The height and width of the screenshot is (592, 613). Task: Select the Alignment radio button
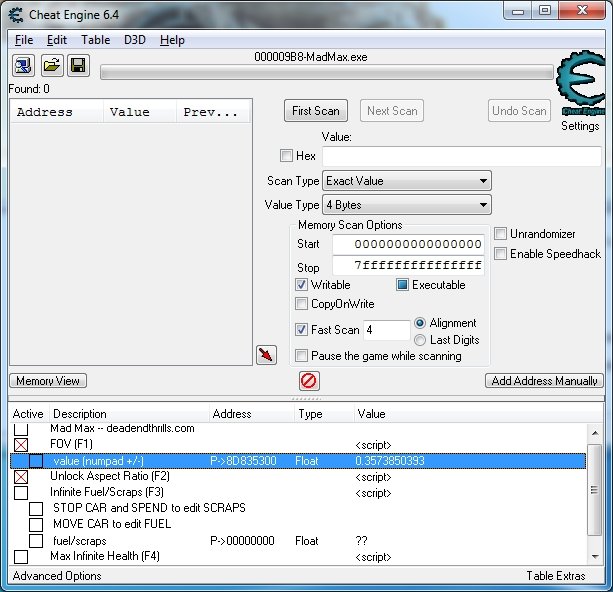[420, 323]
